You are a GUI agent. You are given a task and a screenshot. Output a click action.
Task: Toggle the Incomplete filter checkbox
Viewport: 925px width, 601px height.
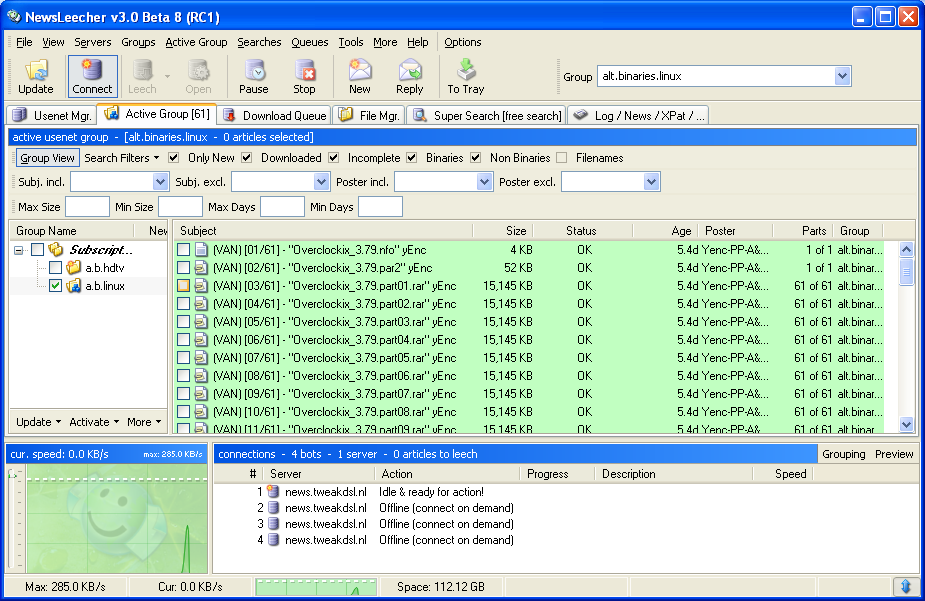[x=333, y=157]
